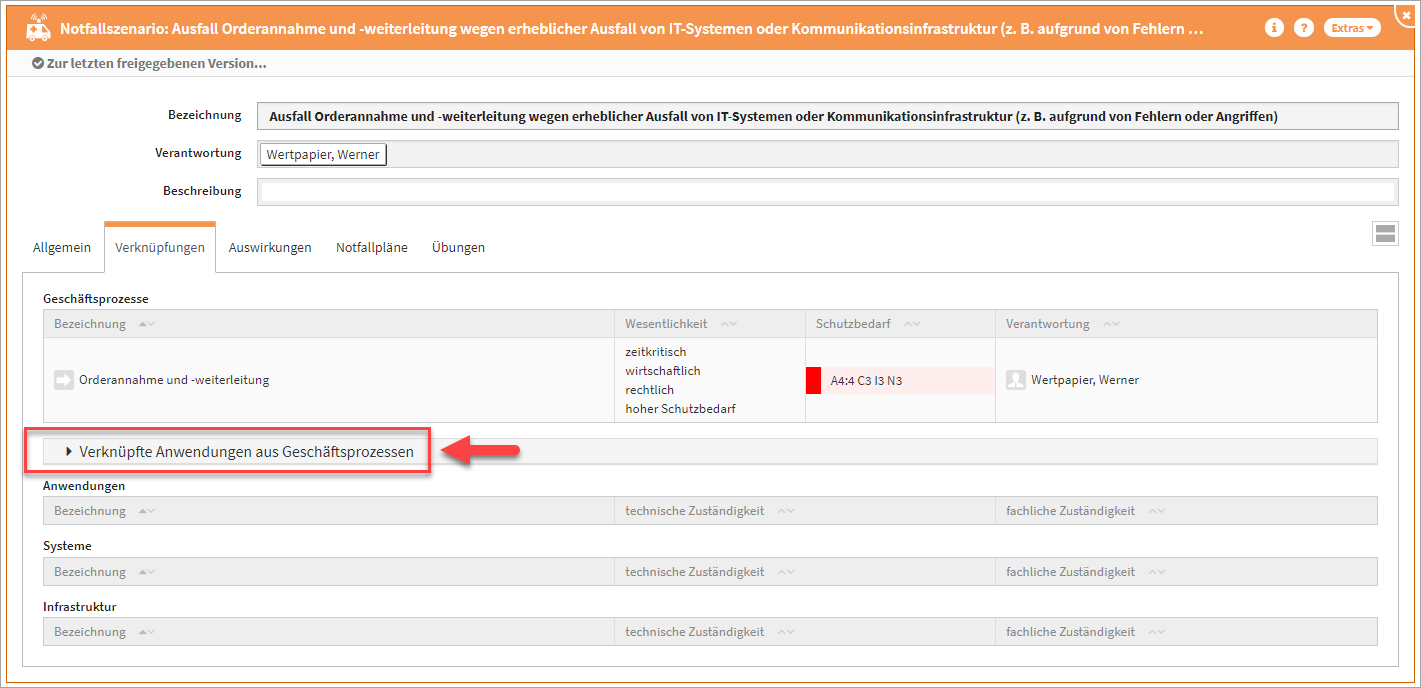The width and height of the screenshot is (1421, 688).
Task: Expand Verknüpfte Anwendungen aus Geschäftsprozessen
Action: (238, 452)
